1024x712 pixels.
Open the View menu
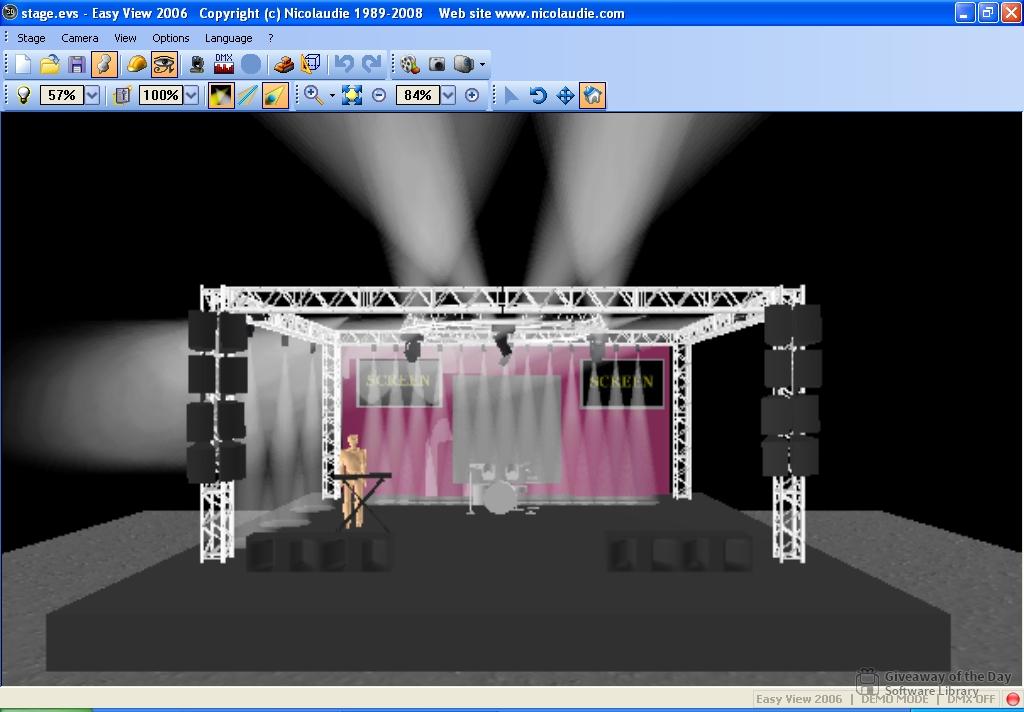click(125, 38)
